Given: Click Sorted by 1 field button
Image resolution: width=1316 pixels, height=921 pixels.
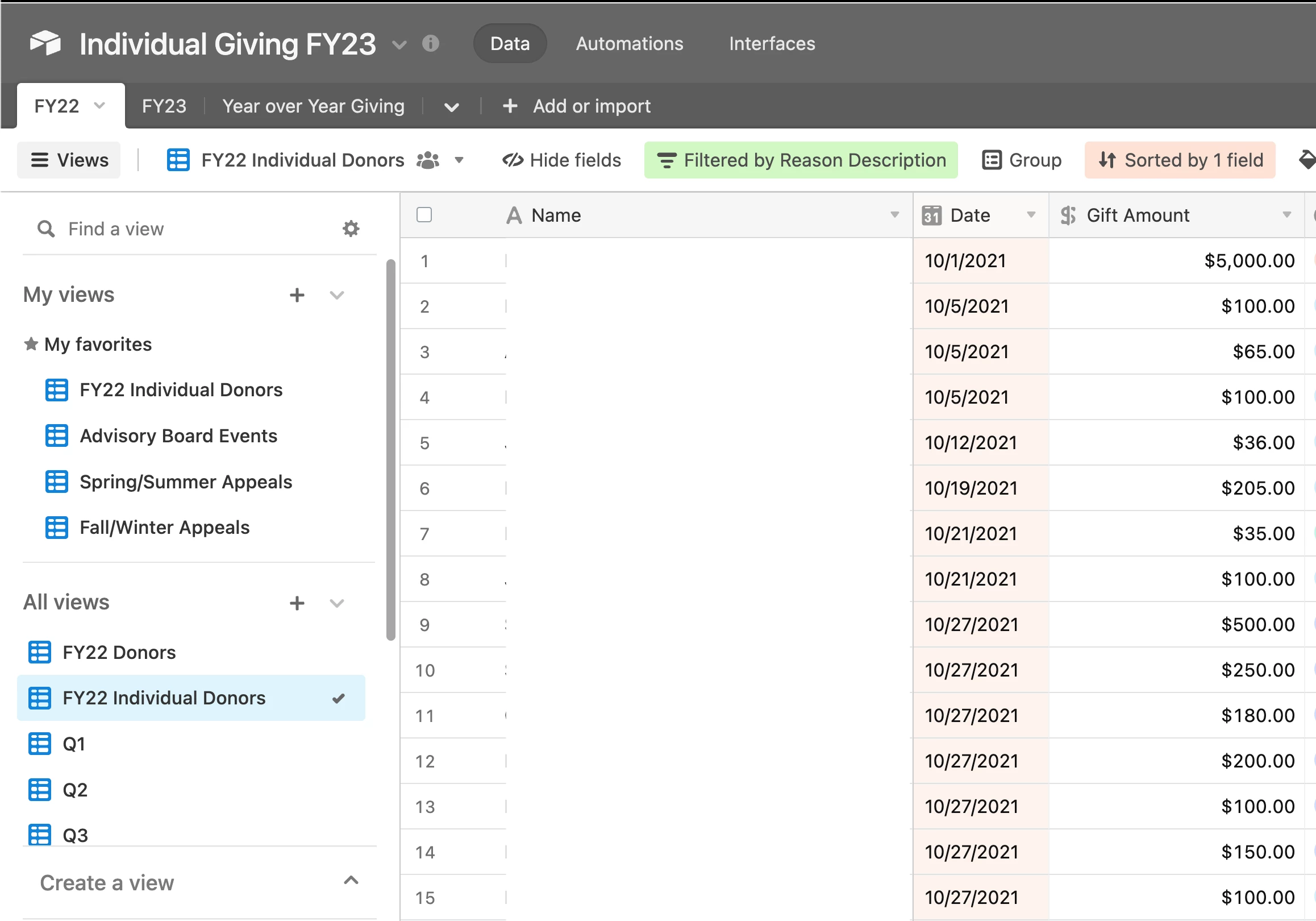Looking at the screenshot, I should click(x=1180, y=160).
